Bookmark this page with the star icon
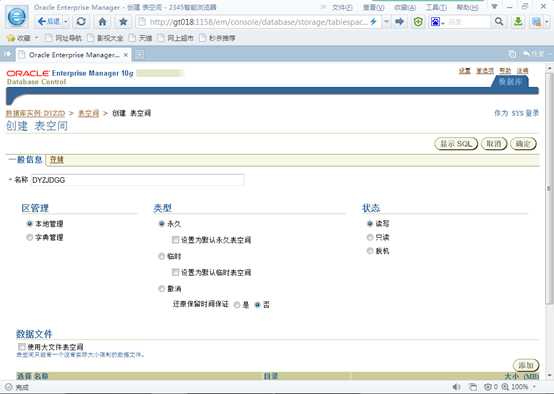 coord(123,22)
